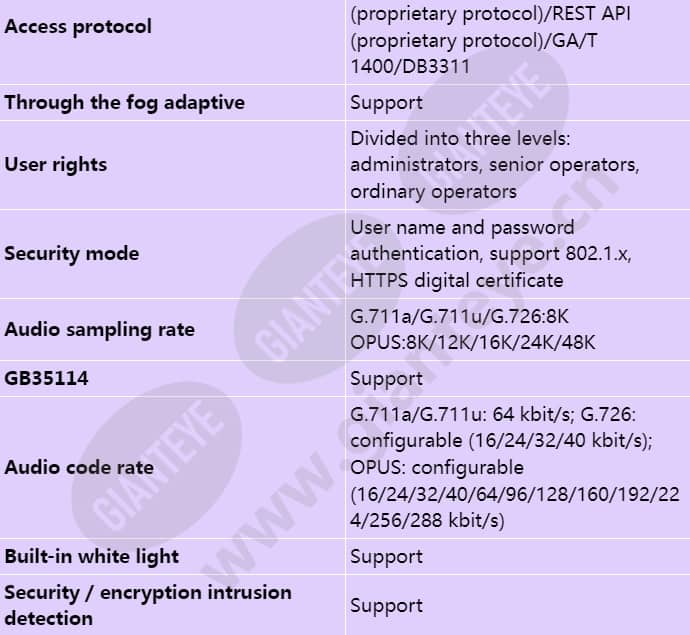Click the REST API proprietary protocol text

click(x=490, y=13)
